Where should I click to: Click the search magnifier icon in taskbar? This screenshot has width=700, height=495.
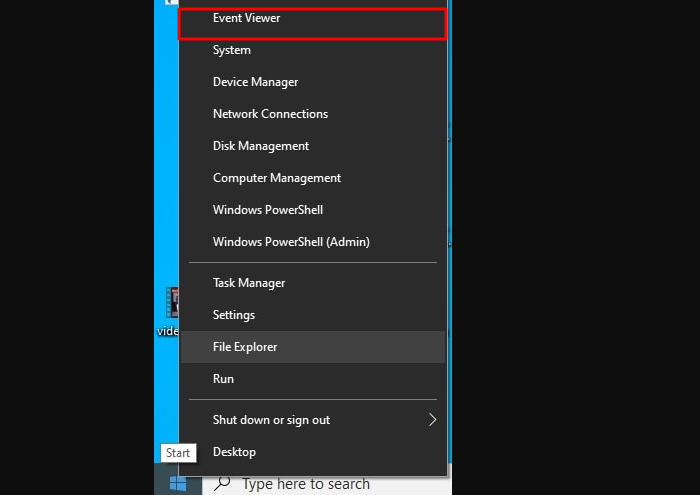point(222,483)
